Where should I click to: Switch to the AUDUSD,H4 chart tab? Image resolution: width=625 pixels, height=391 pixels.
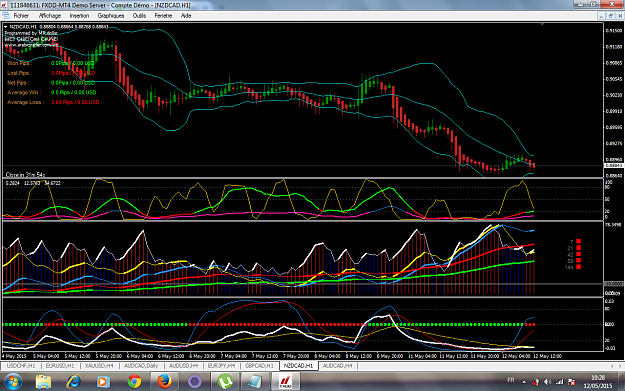[183, 365]
